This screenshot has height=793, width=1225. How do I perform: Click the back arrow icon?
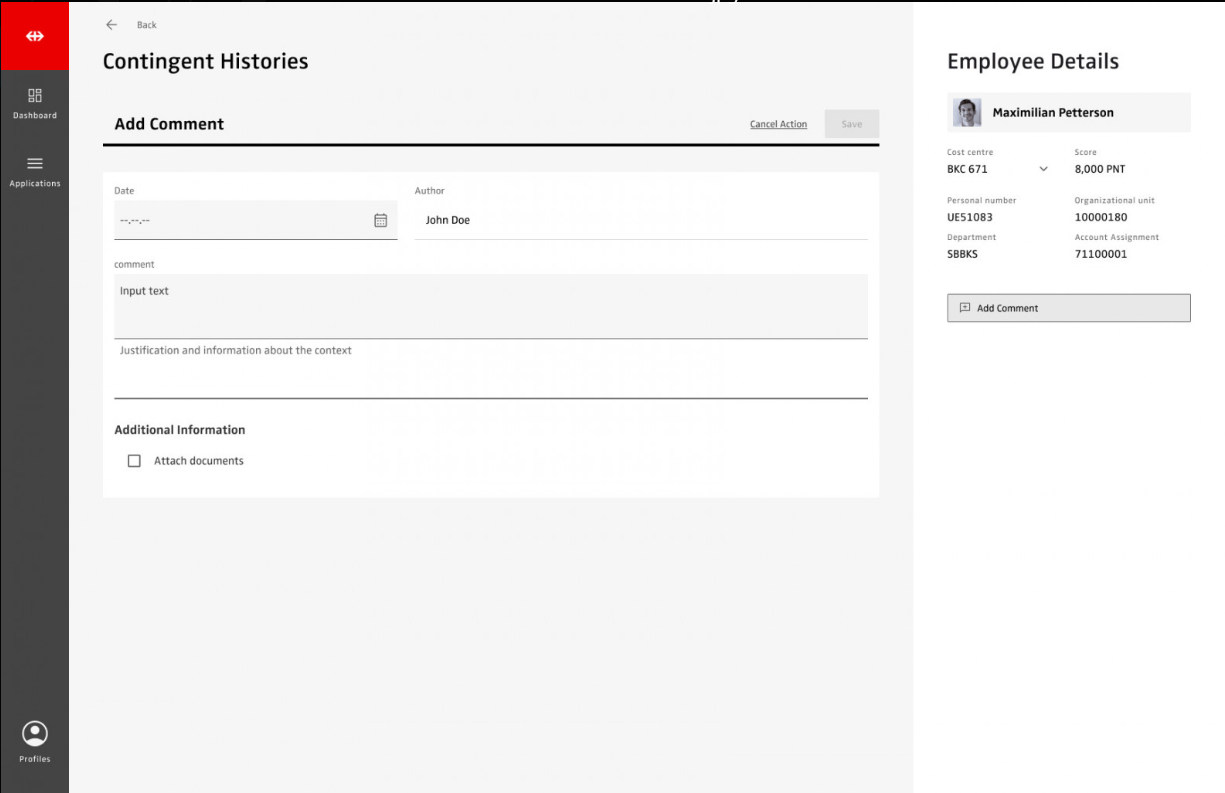[x=112, y=25]
